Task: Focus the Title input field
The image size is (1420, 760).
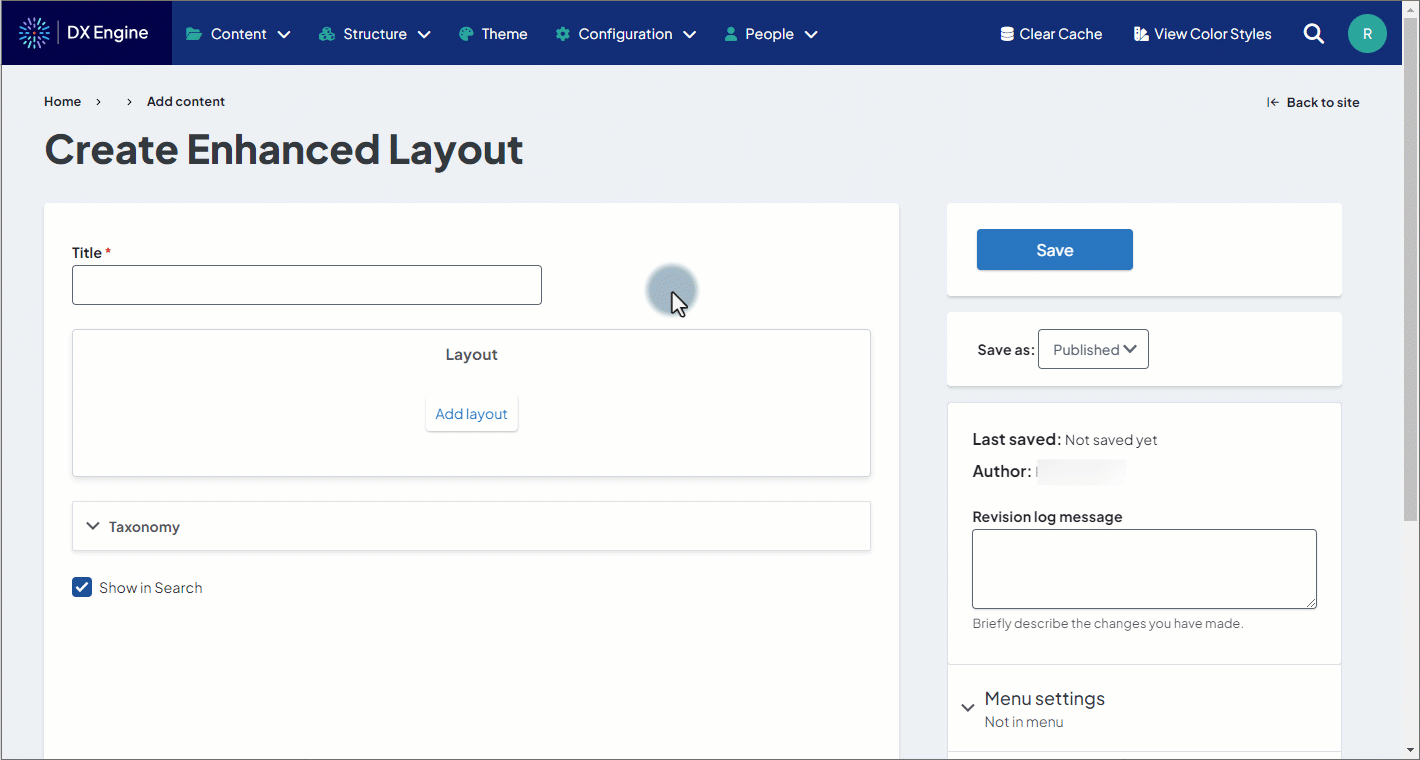Action: pyautogui.click(x=307, y=285)
